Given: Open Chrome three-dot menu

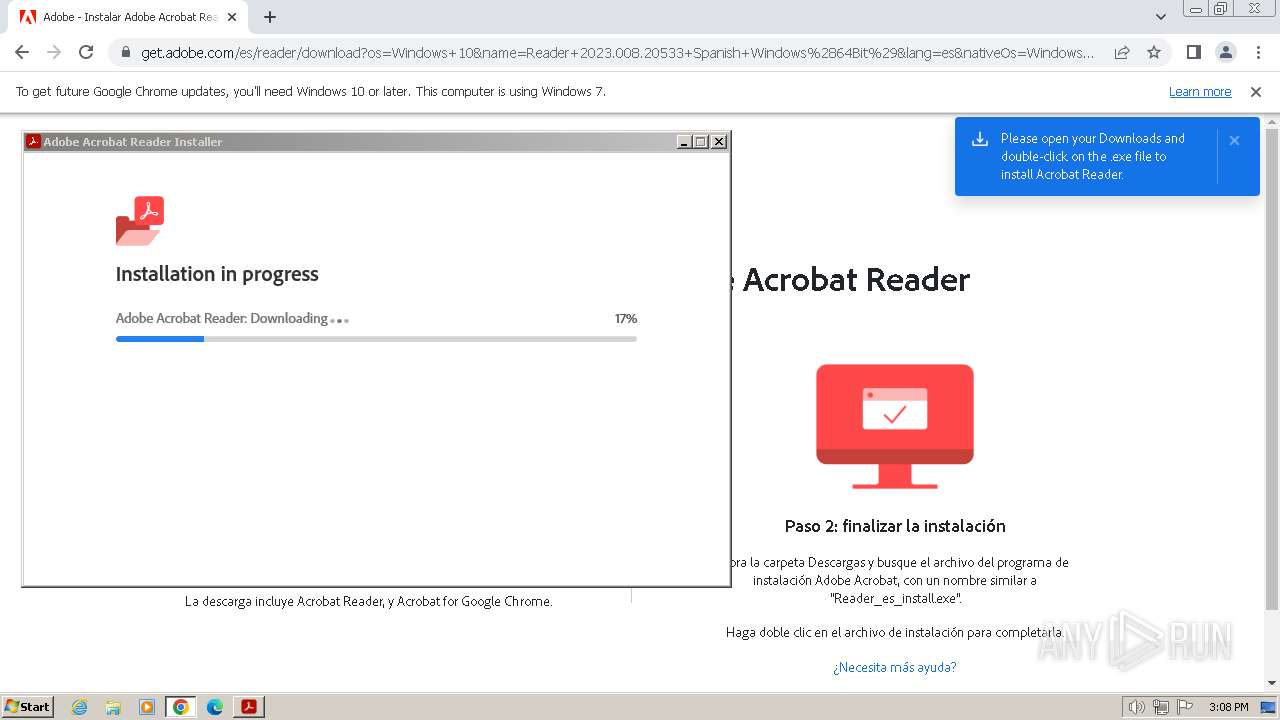Looking at the screenshot, I should pyautogui.click(x=1258, y=52).
